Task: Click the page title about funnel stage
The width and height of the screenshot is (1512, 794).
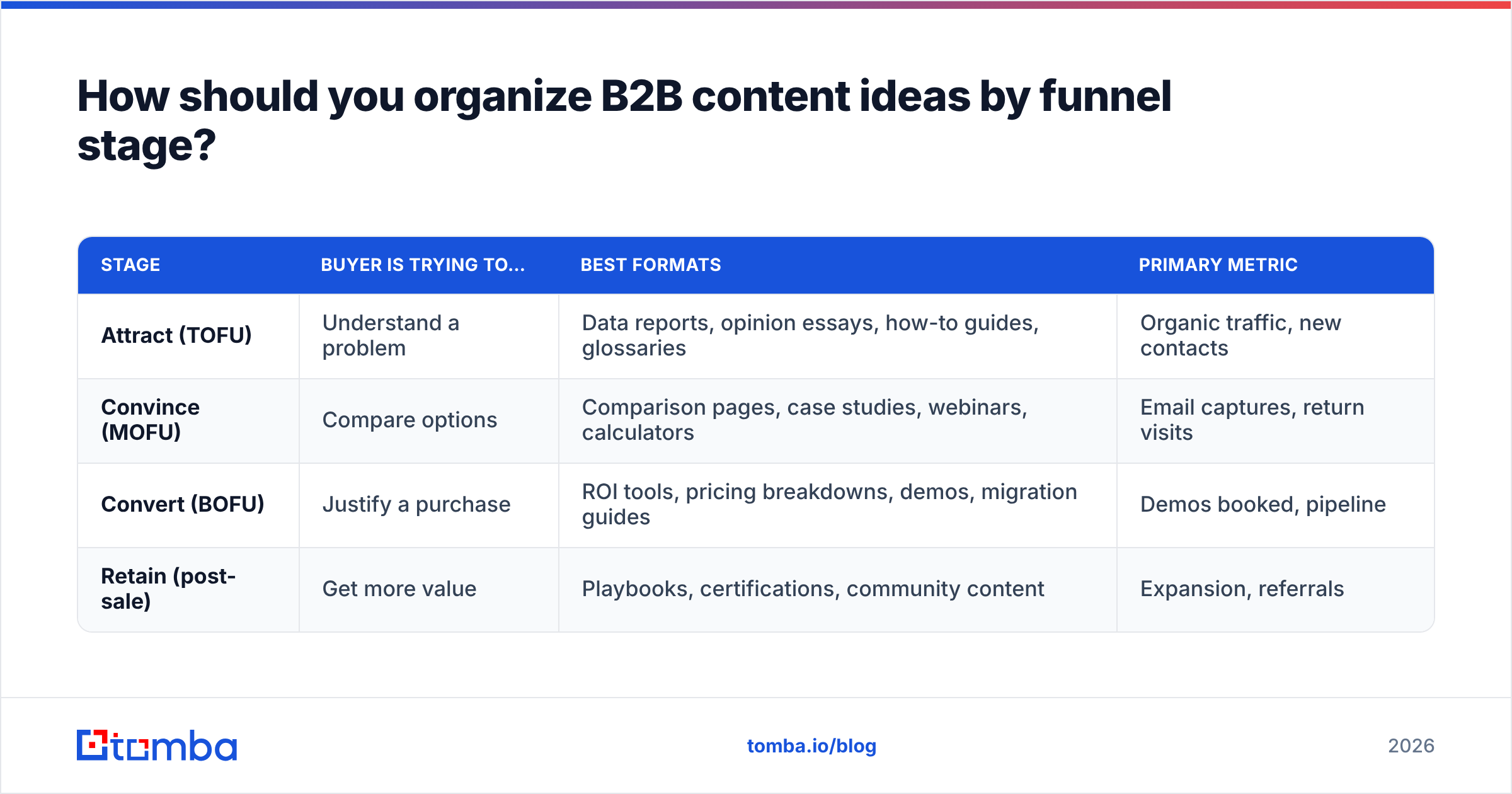Action: point(624,121)
